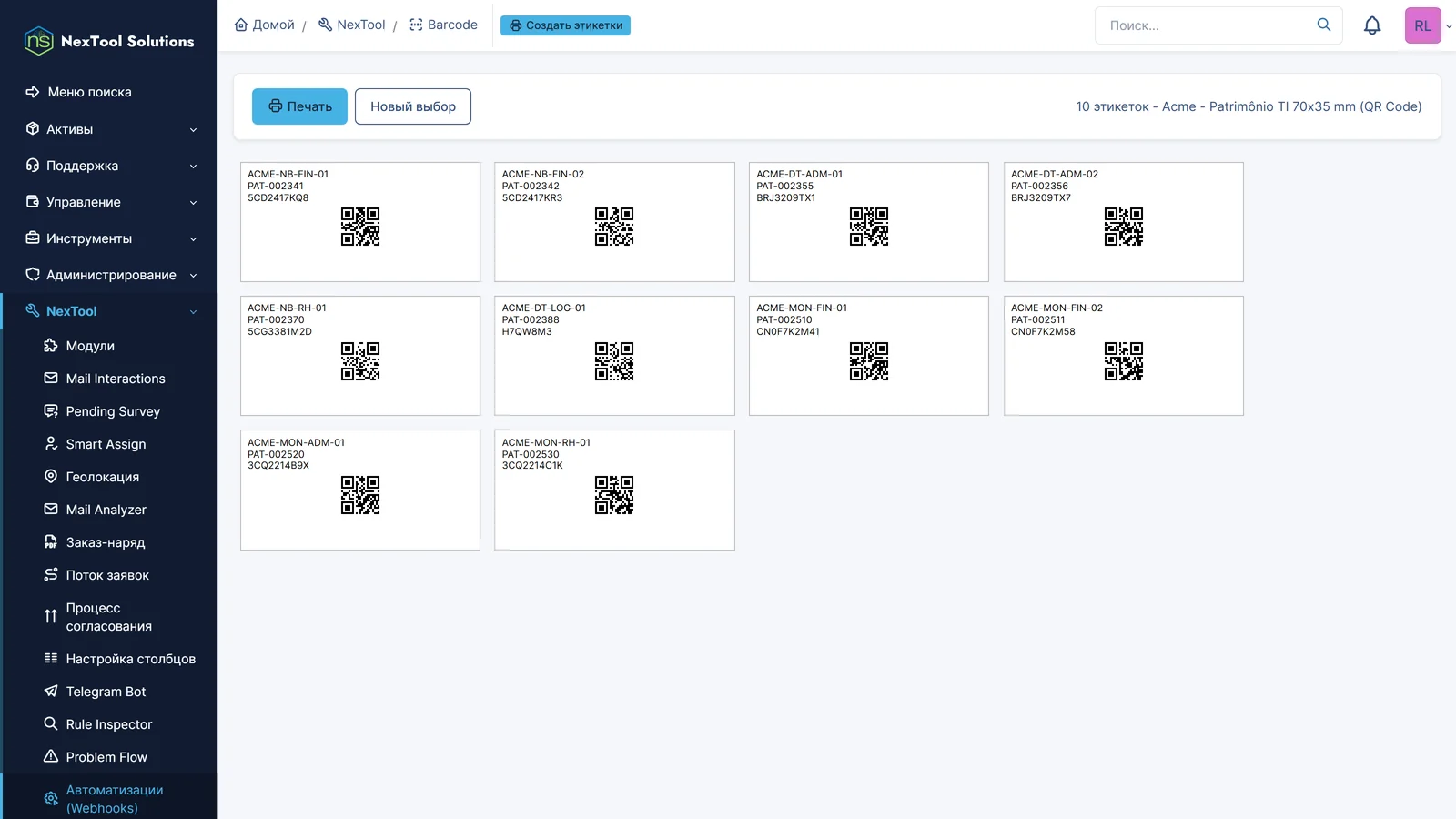Select the ACME-MON-RH-01 label card
This screenshot has height=819, width=1456.
click(614, 490)
